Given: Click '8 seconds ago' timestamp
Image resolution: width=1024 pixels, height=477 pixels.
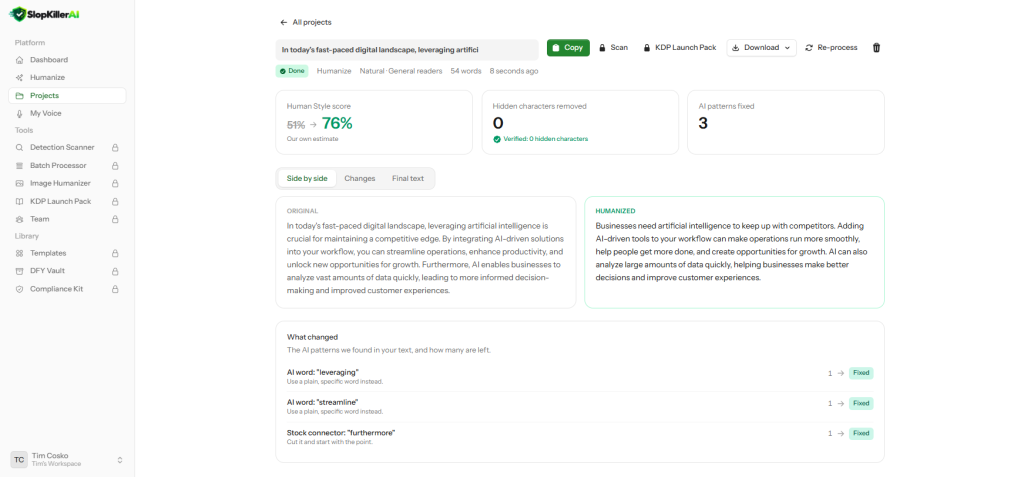Looking at the screenshot, I should (514, 71).
